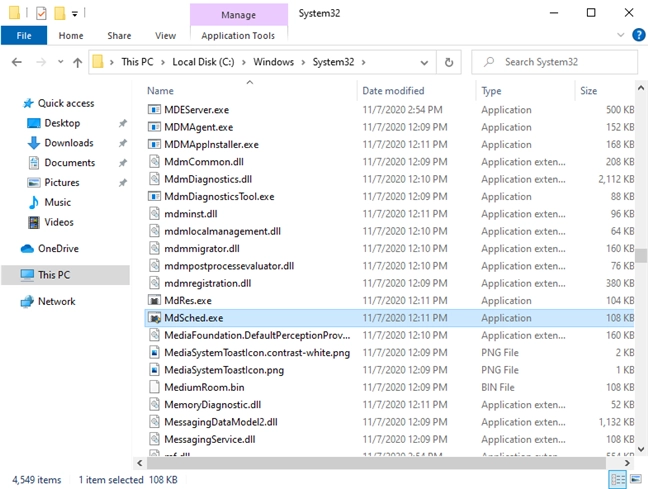The image size is (648, 489).
Task: Click the vertical scrollbar down arrow
Action: click(641, 449)
